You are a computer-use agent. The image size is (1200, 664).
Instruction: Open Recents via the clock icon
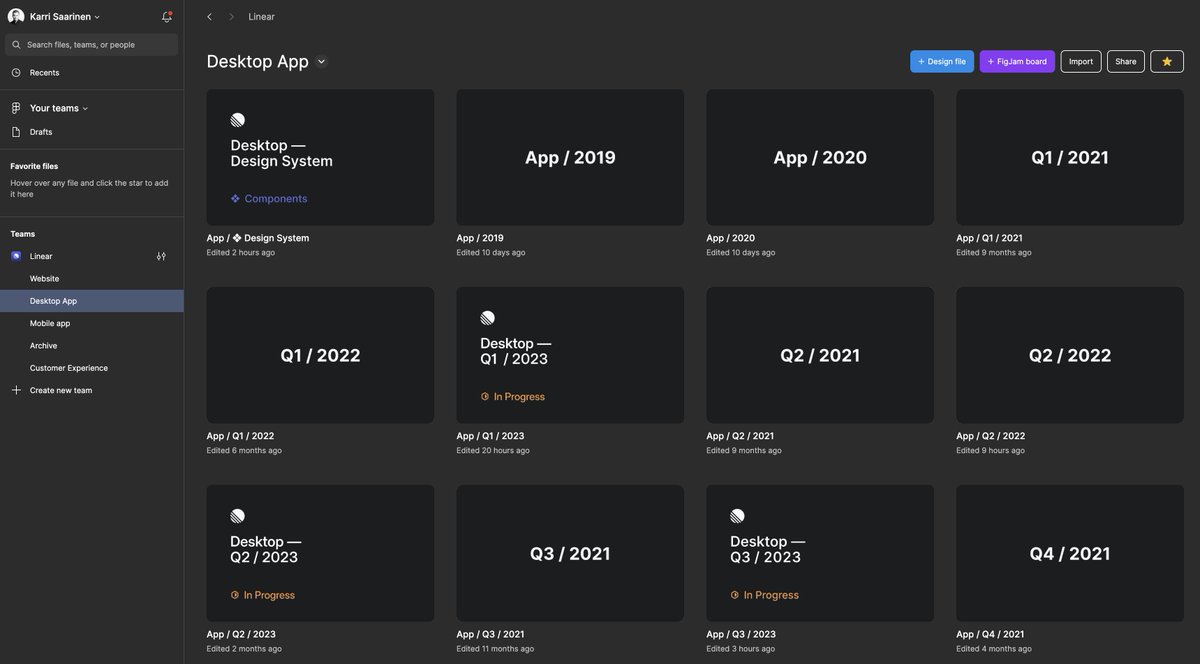pos(16,73)
